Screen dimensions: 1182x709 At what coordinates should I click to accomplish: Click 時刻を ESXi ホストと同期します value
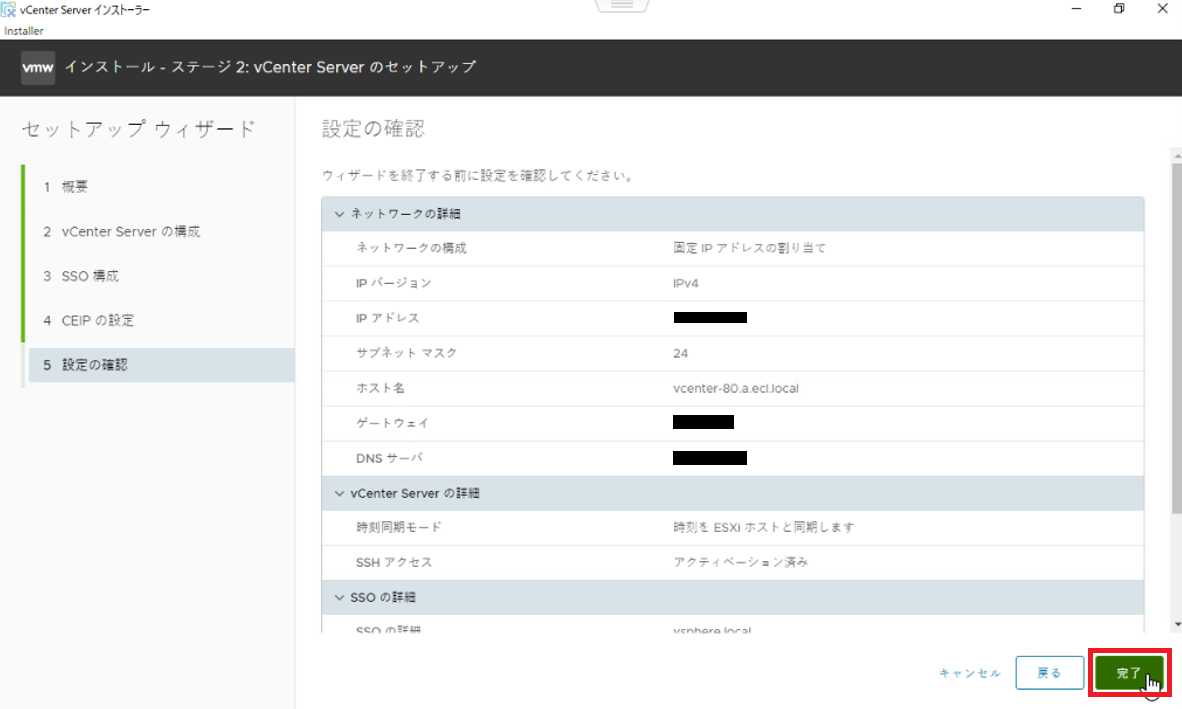764,527
